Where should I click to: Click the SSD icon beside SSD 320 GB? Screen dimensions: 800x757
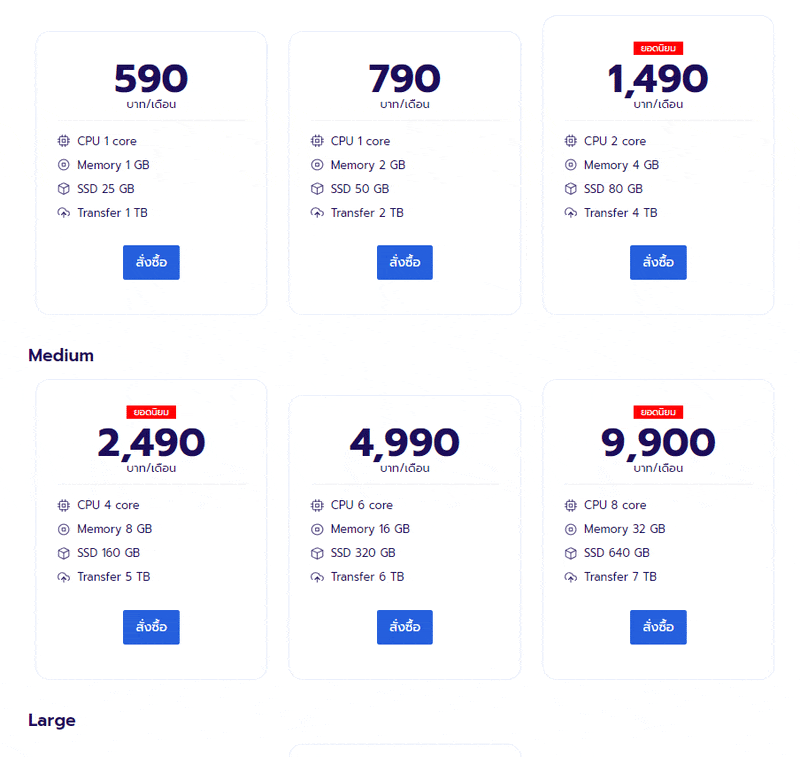point(317,553)
